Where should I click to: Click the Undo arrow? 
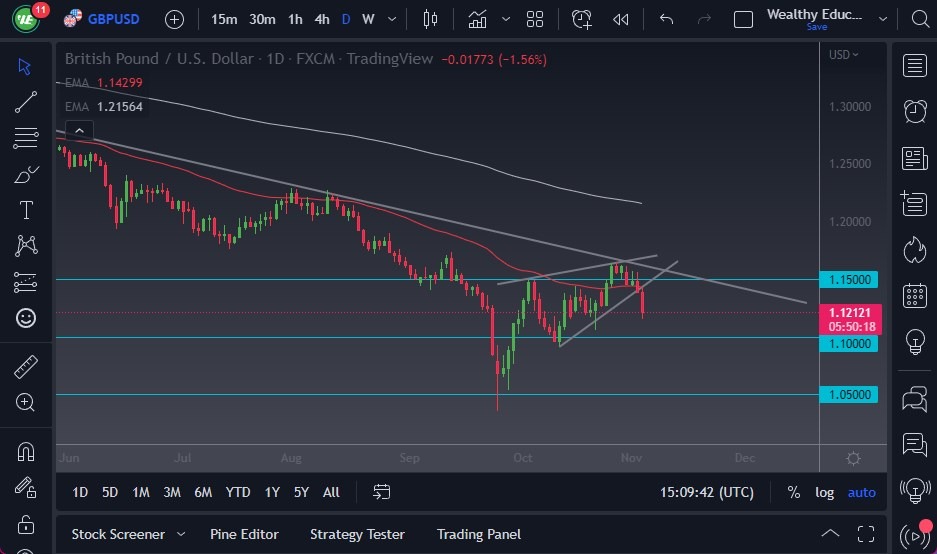pyautogui.click(x=667, y=19)
